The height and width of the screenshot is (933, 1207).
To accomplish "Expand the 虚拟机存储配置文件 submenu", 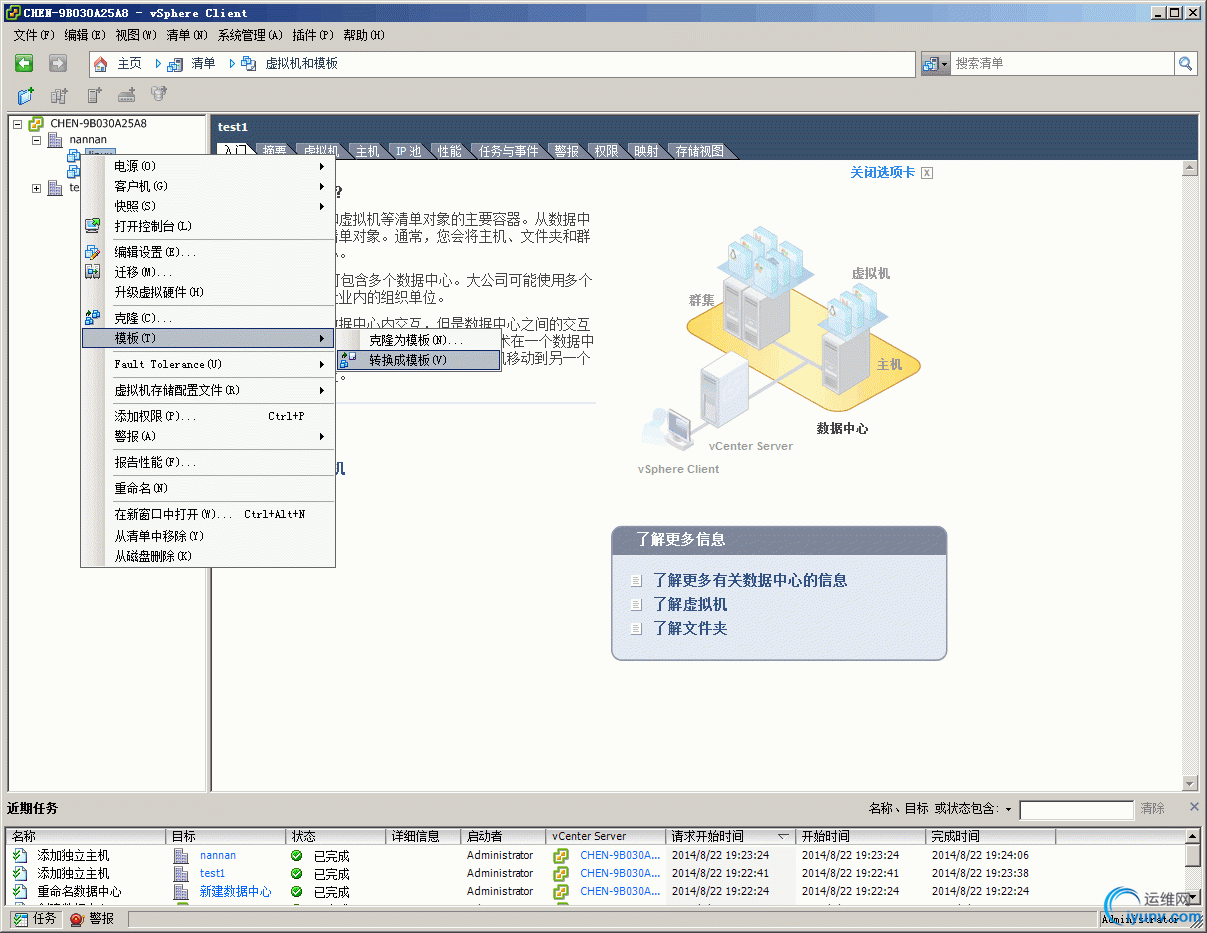I will point(322,390).
